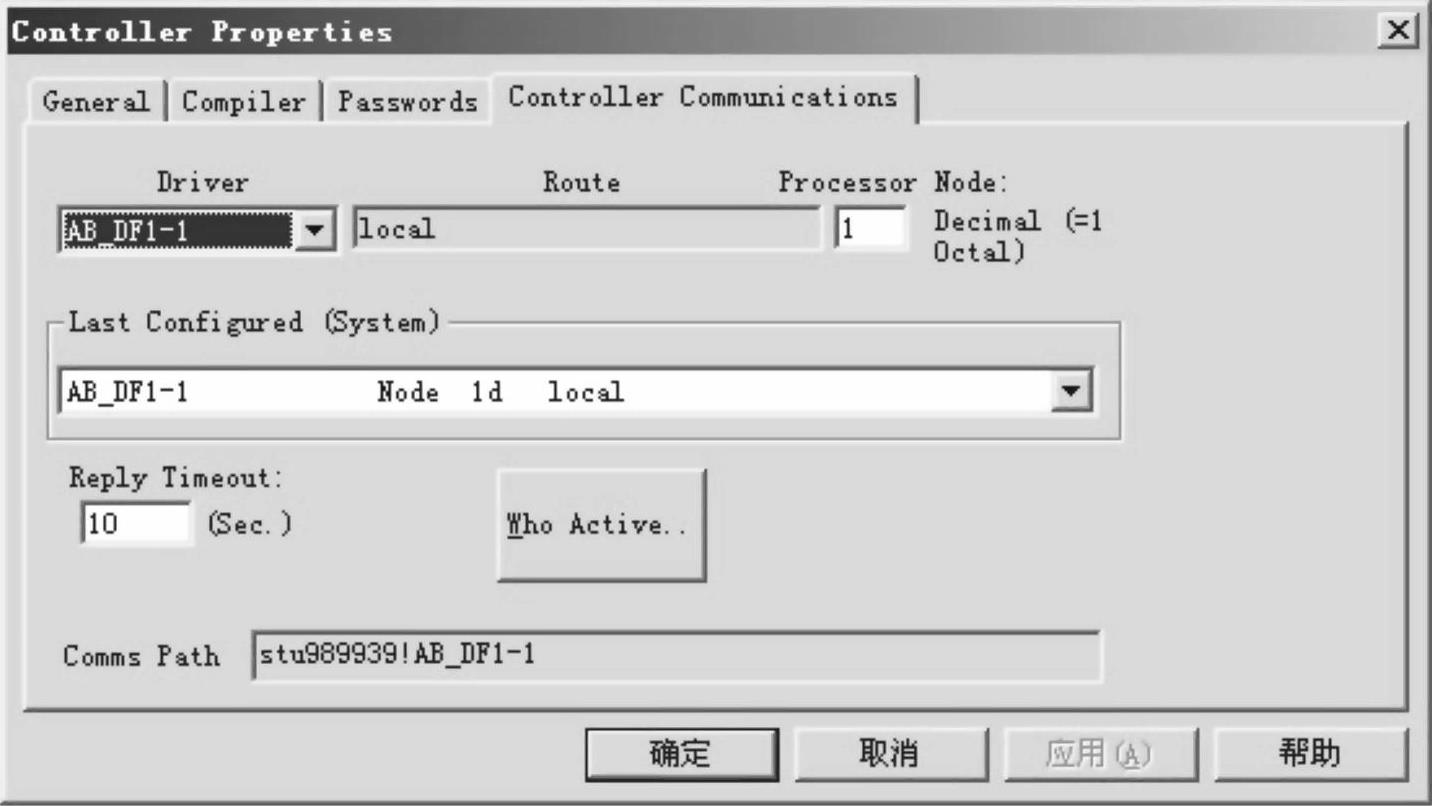Click the Who Active button
Screen dimensions: 1432x806
point(601,525)
